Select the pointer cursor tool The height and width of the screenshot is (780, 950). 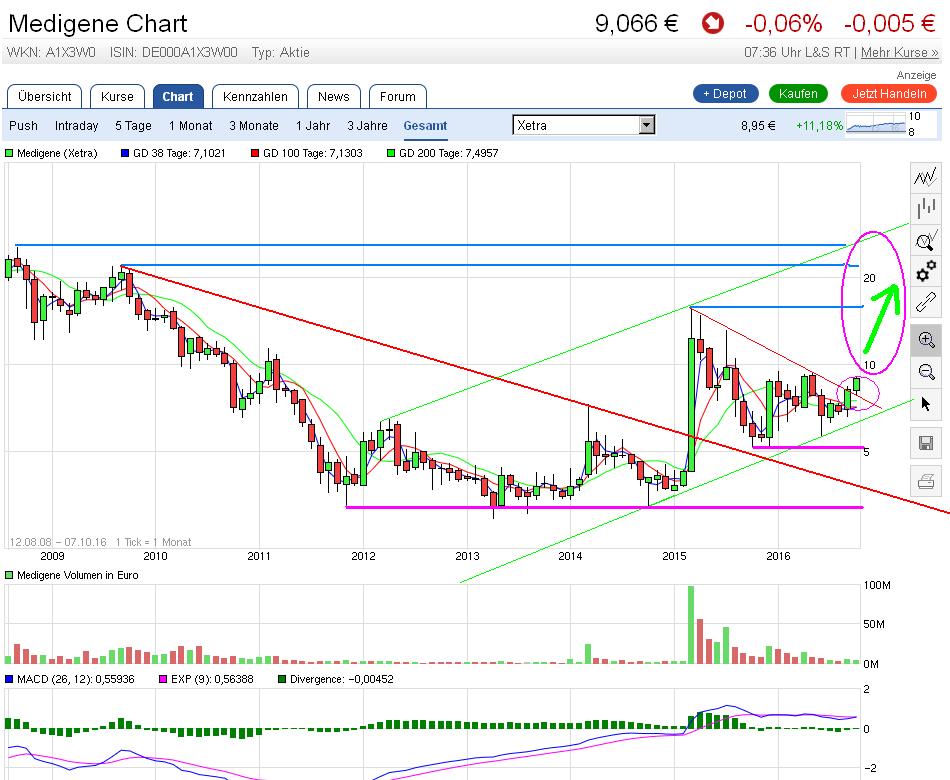click(x=926, y=404)
